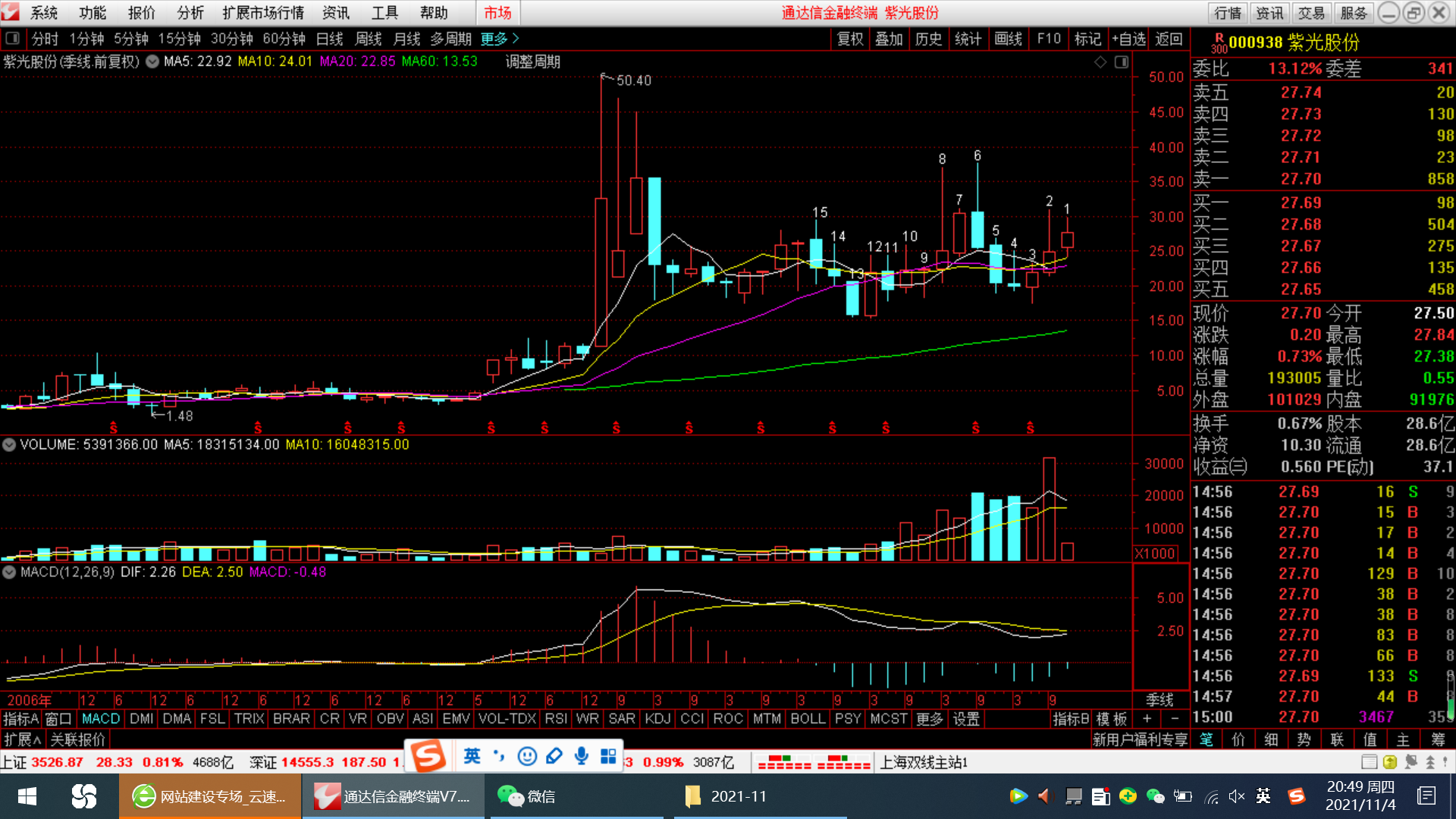Viewport: 1456px width, 819px height.
Task: Open the 分析 menu
Action: click(x=190, y=13)
